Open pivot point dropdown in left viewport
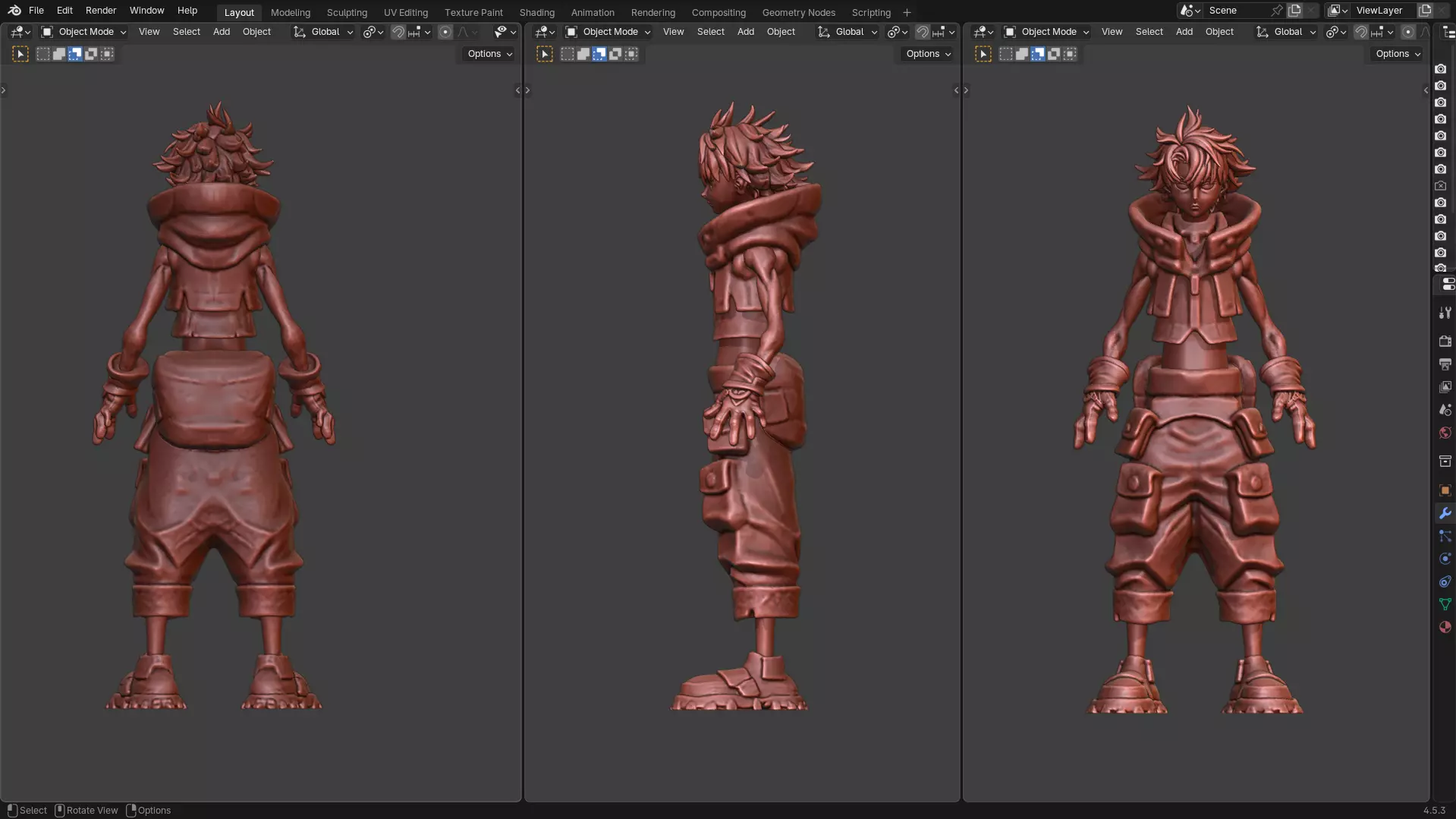Screen dimensions: 1456x819 click(373, 32)
